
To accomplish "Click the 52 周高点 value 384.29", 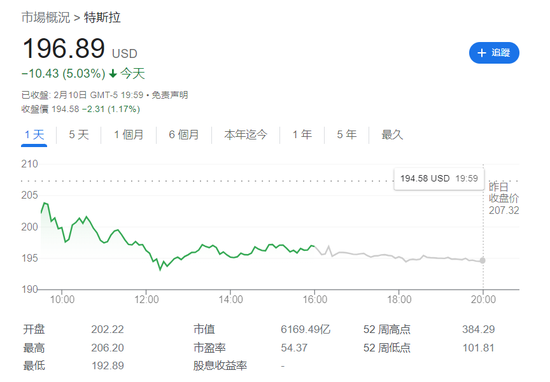I will (478, 329).
